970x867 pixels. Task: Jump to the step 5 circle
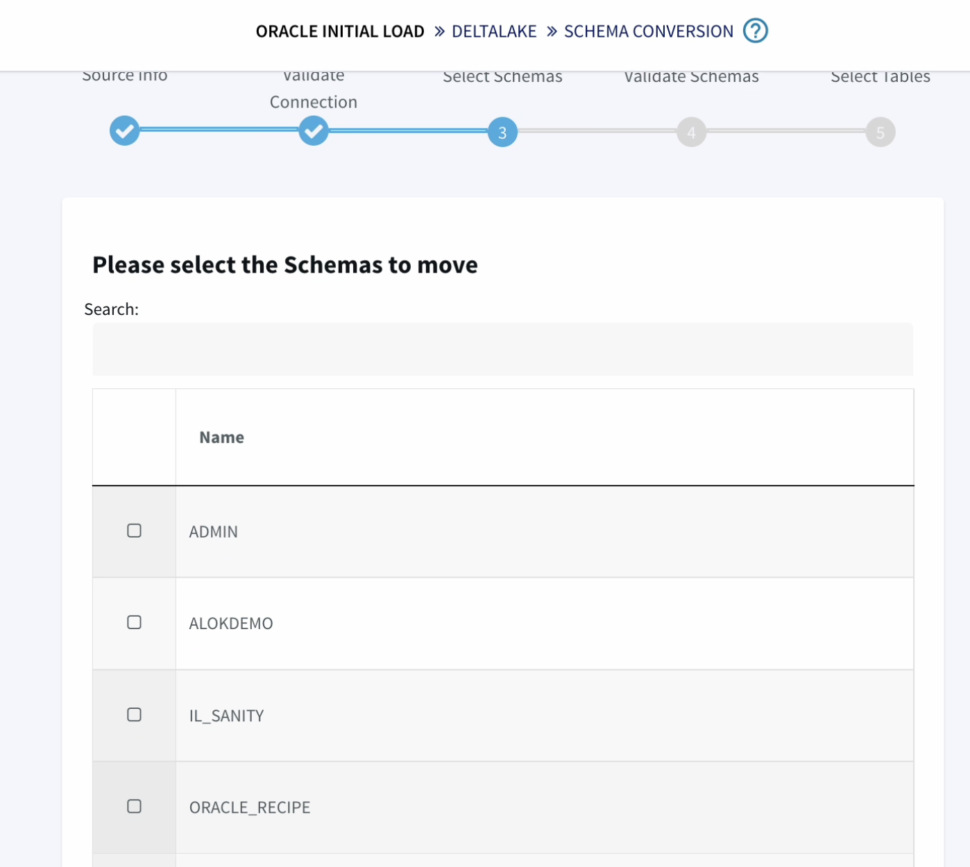tap(880, 132)
